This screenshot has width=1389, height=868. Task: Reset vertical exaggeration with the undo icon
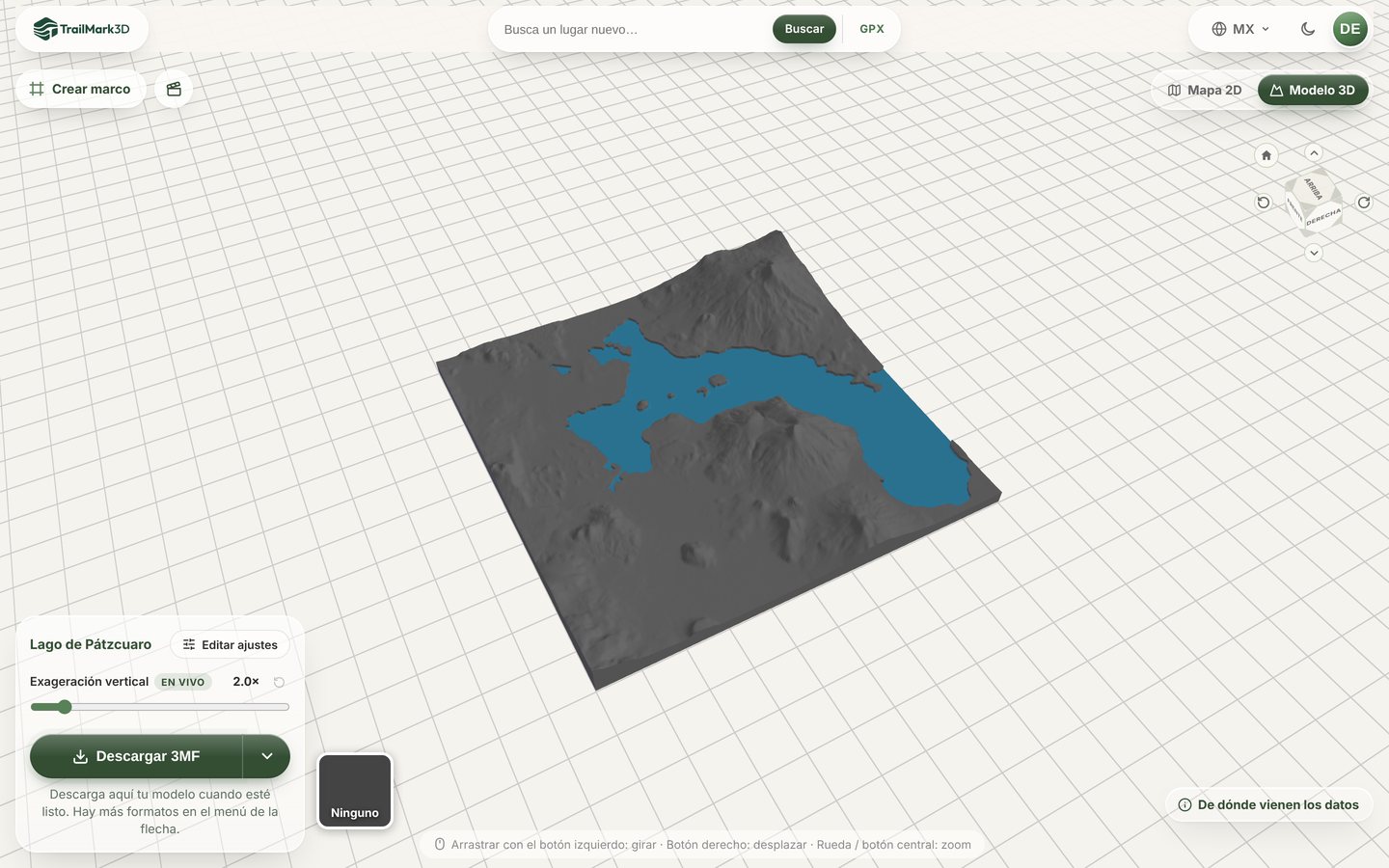point(279,682)
